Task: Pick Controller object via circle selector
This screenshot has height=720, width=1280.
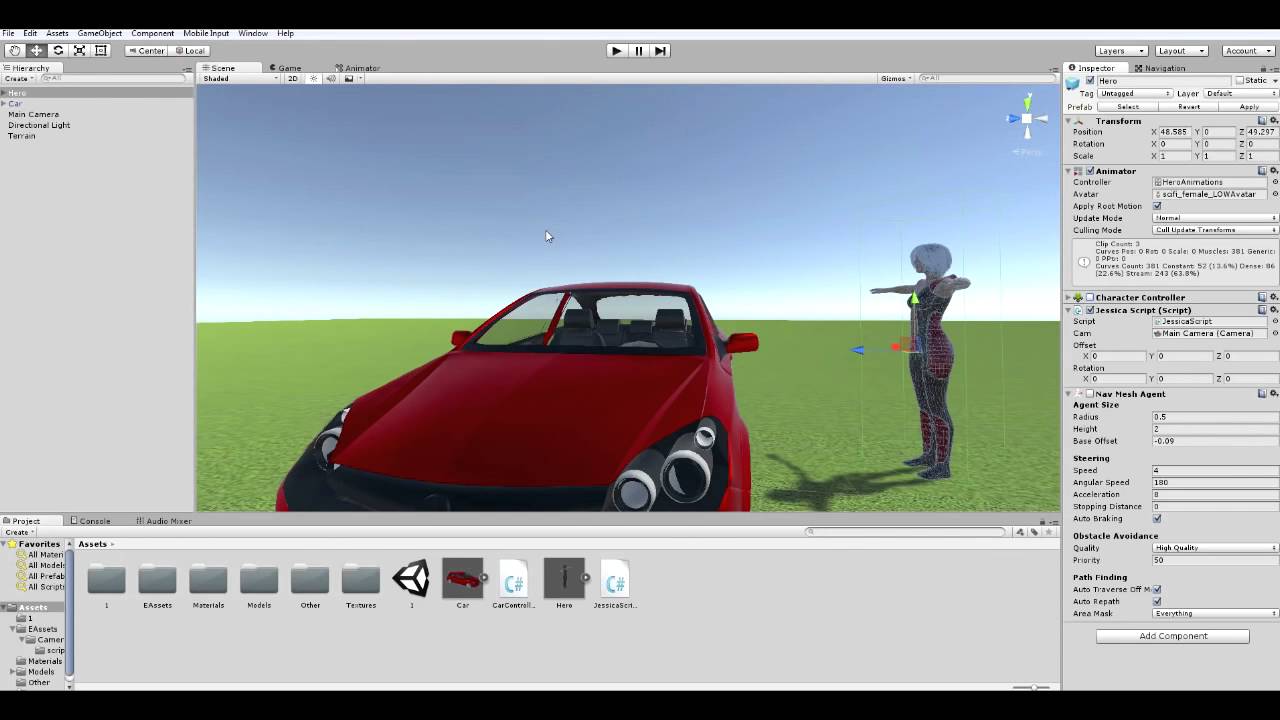Action: pos(1274,182)
